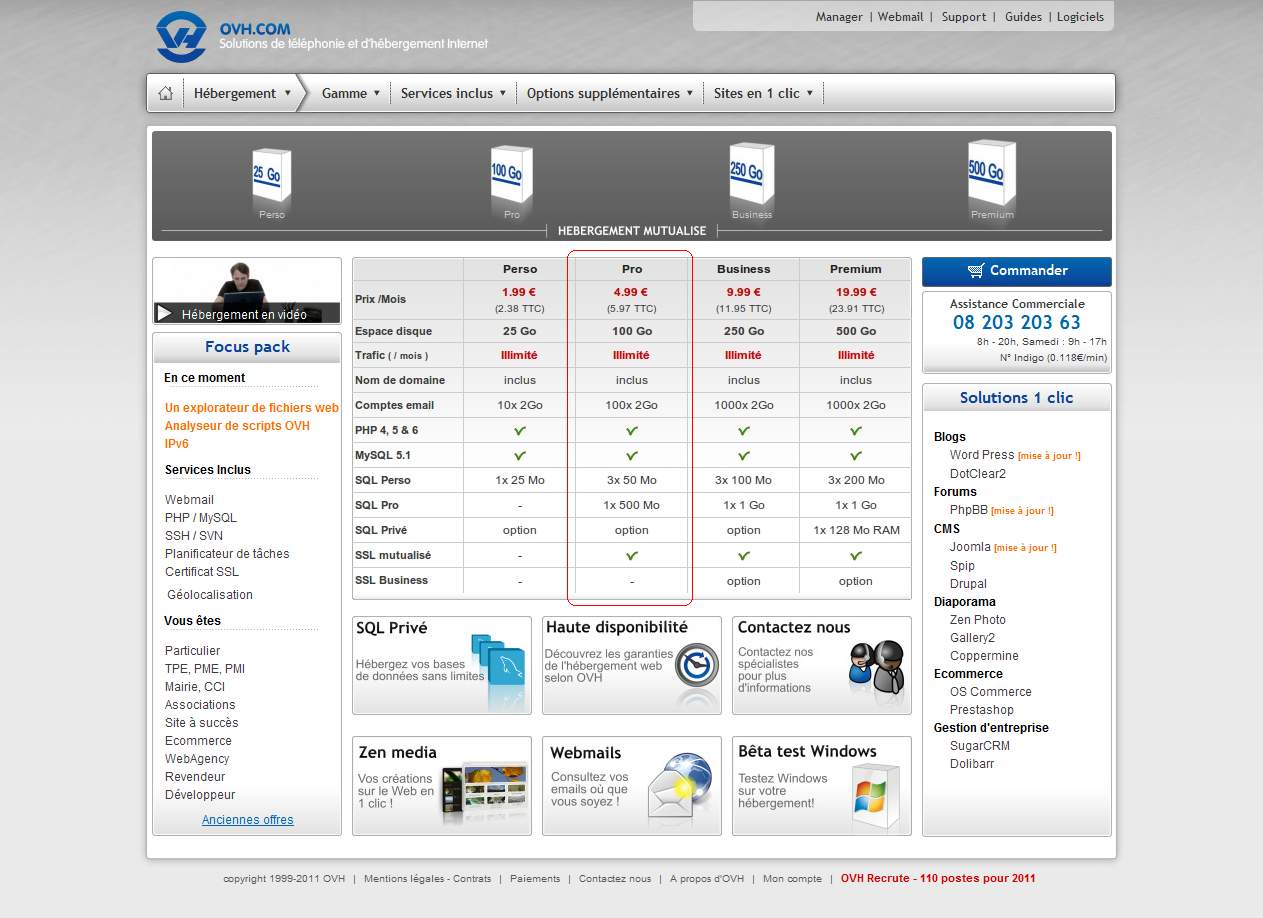Screen dimensions: 1263x918
Task: Open the Support top link
Action: 964,17
